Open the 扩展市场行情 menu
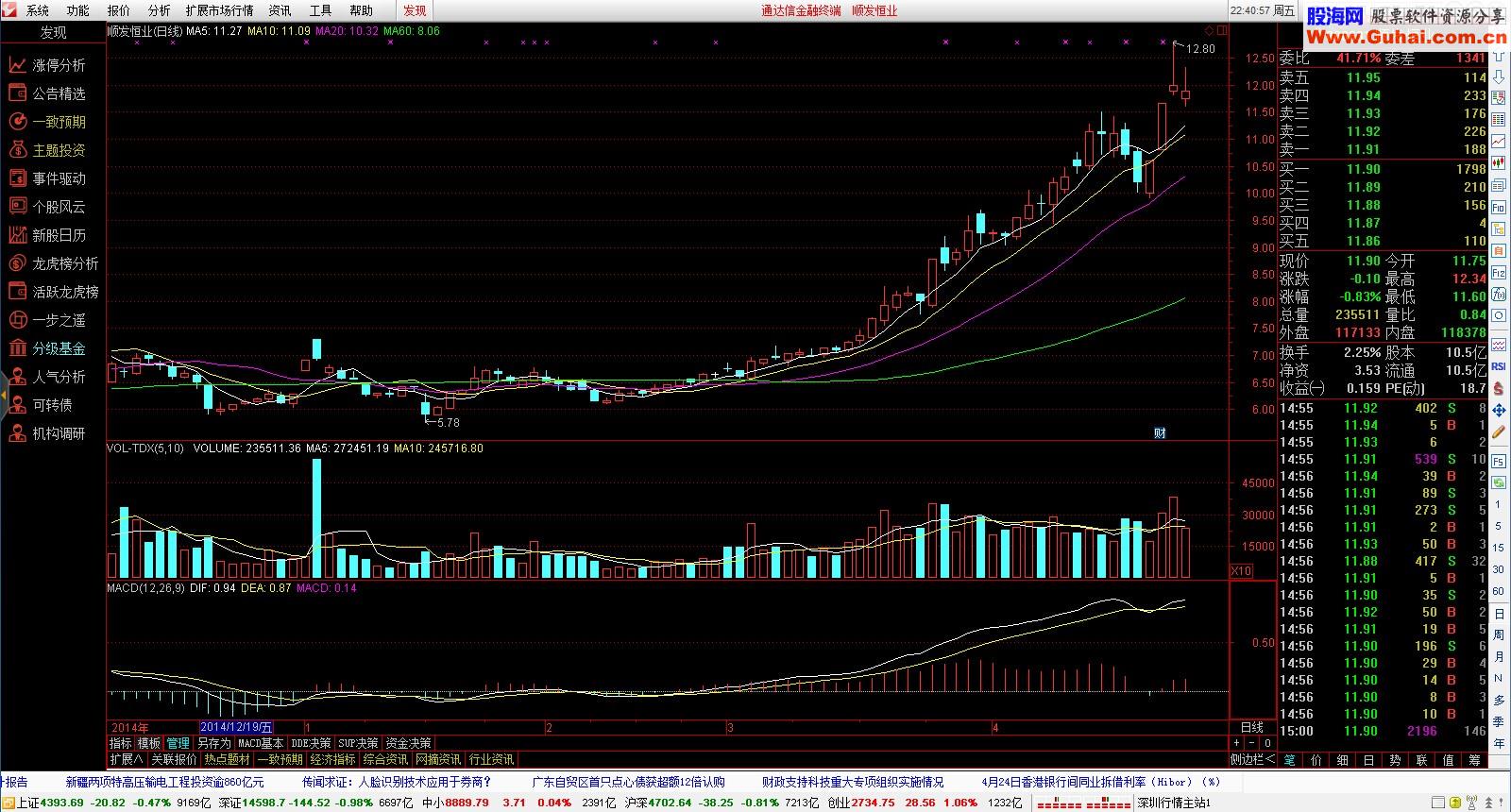Viewport: 1511px width, 812px height. point(220,10)
